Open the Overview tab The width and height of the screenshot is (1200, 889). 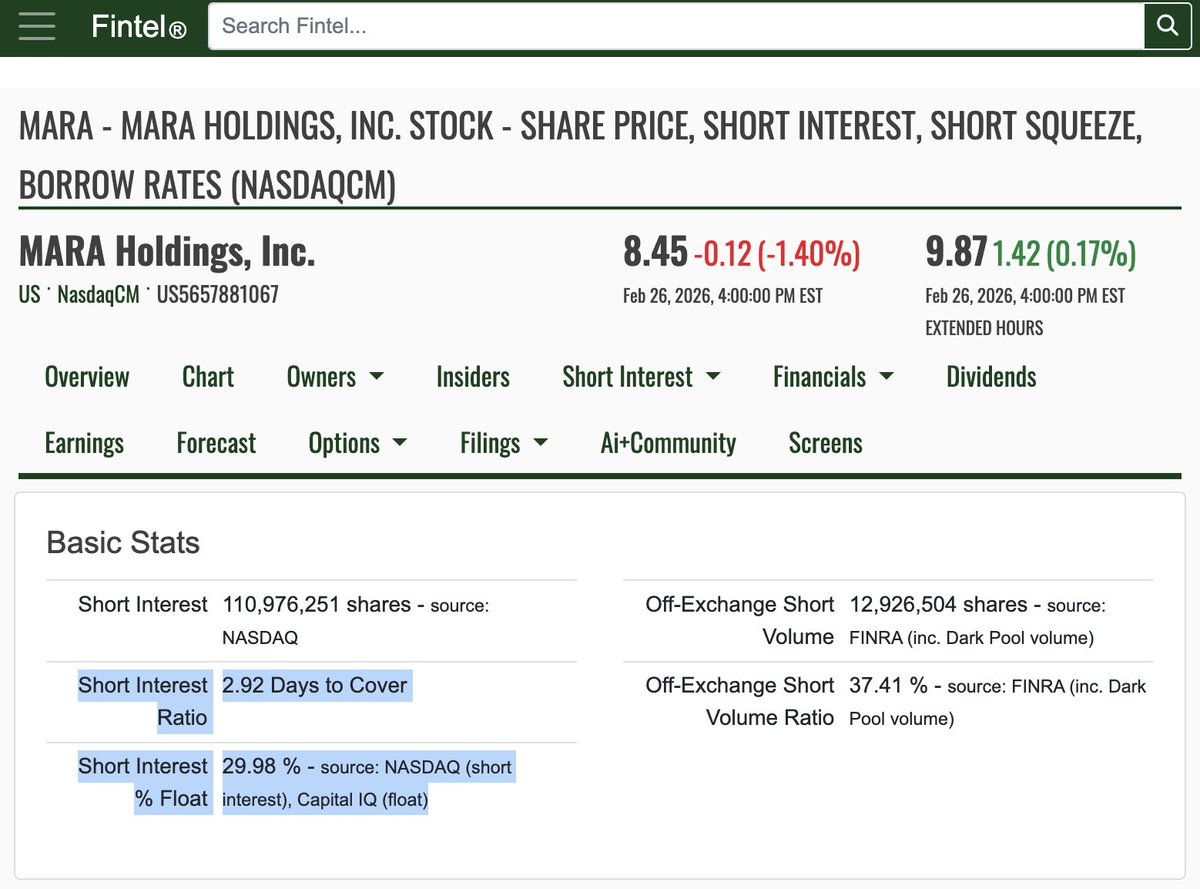87,377
